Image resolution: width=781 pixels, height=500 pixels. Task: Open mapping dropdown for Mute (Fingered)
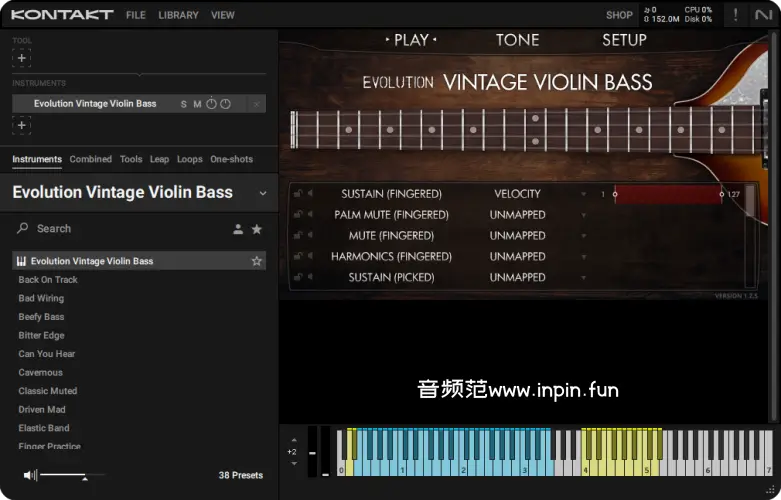pos(583,236)
